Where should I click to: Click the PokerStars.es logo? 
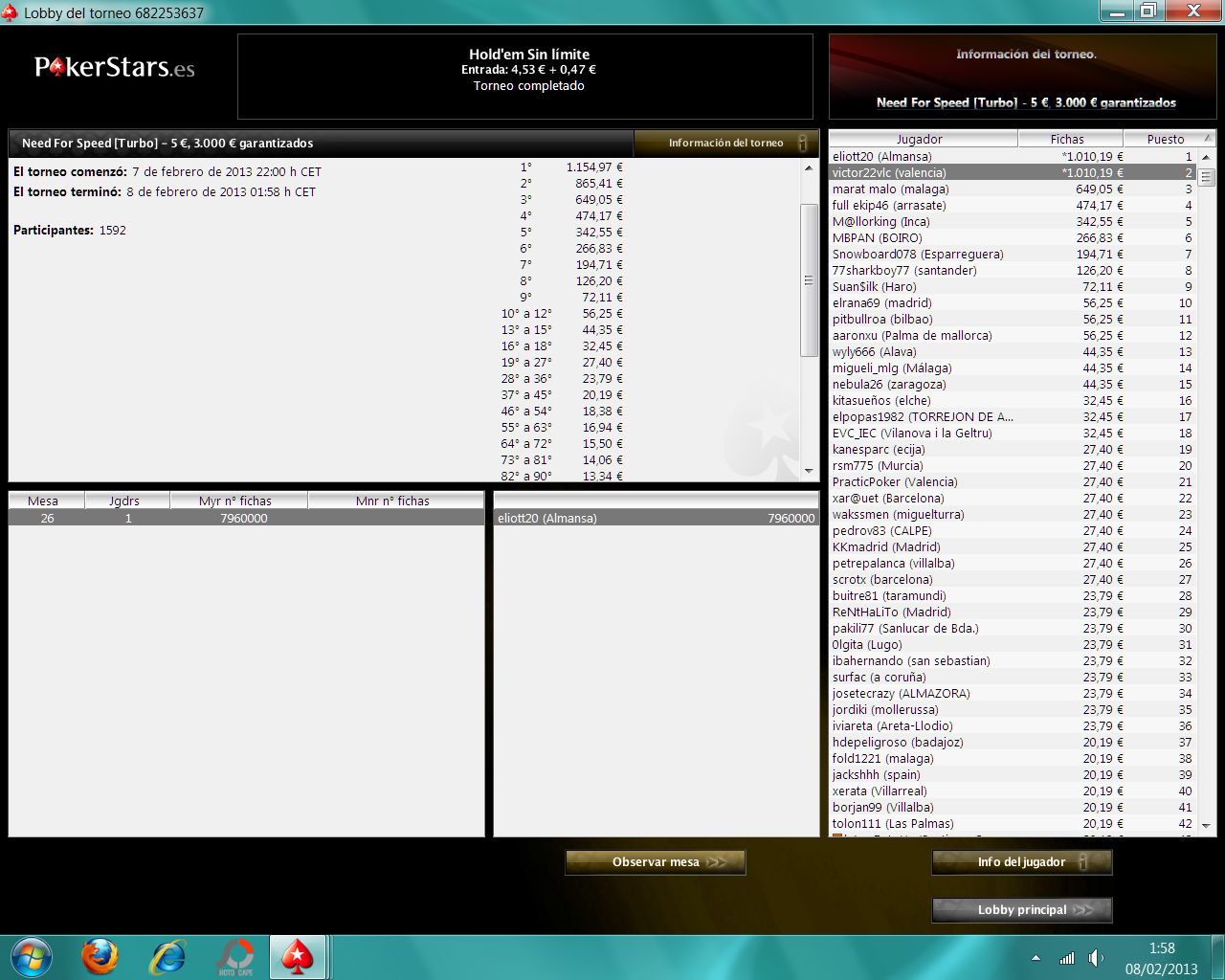click(115, 67)
